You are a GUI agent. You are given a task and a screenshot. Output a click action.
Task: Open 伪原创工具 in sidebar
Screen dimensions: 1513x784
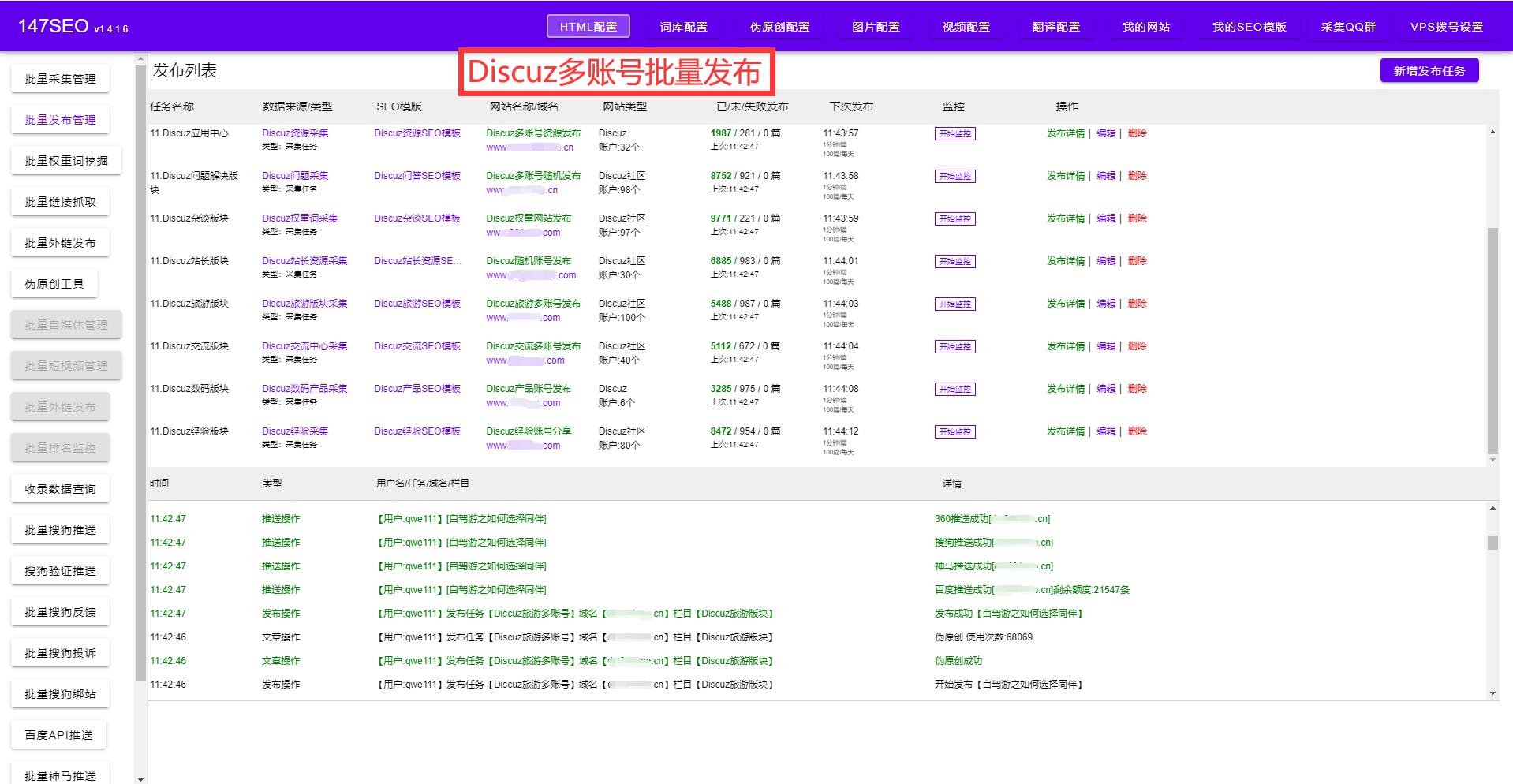(x=54, y=284)
